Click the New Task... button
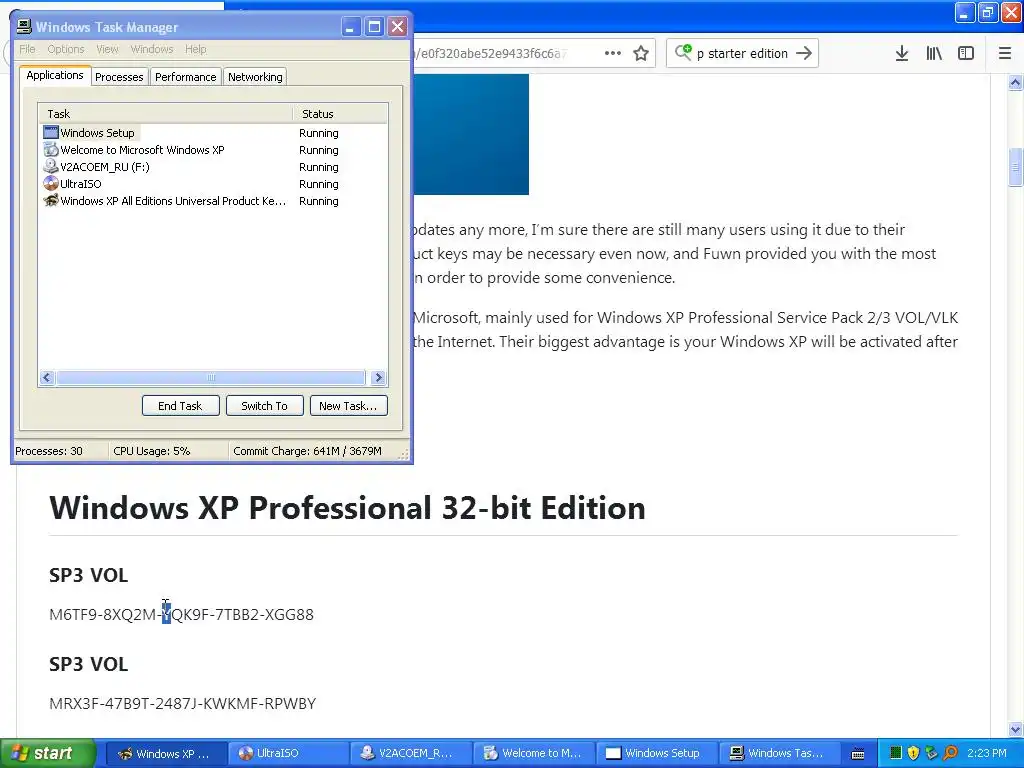This screenshot has width=1024, height=768. (348, 406)
